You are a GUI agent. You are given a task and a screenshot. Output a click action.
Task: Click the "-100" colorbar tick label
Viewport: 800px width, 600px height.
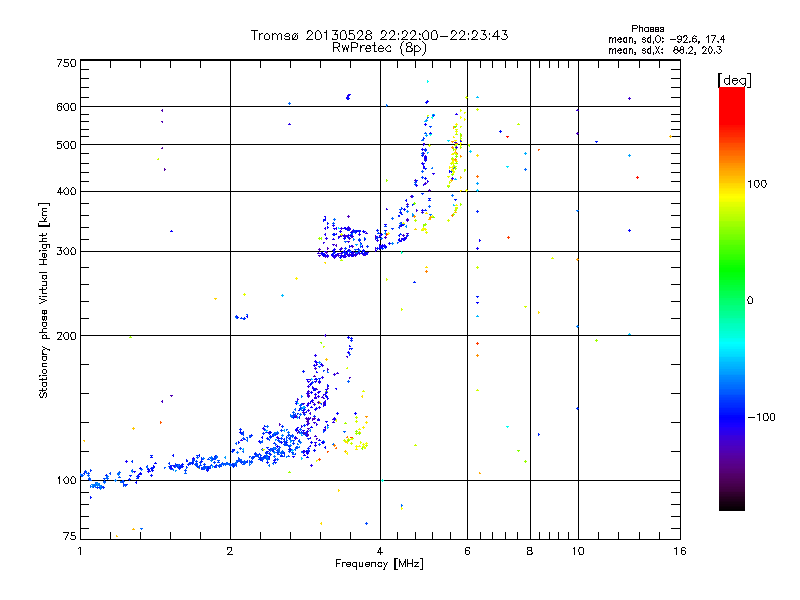point(761,417)
